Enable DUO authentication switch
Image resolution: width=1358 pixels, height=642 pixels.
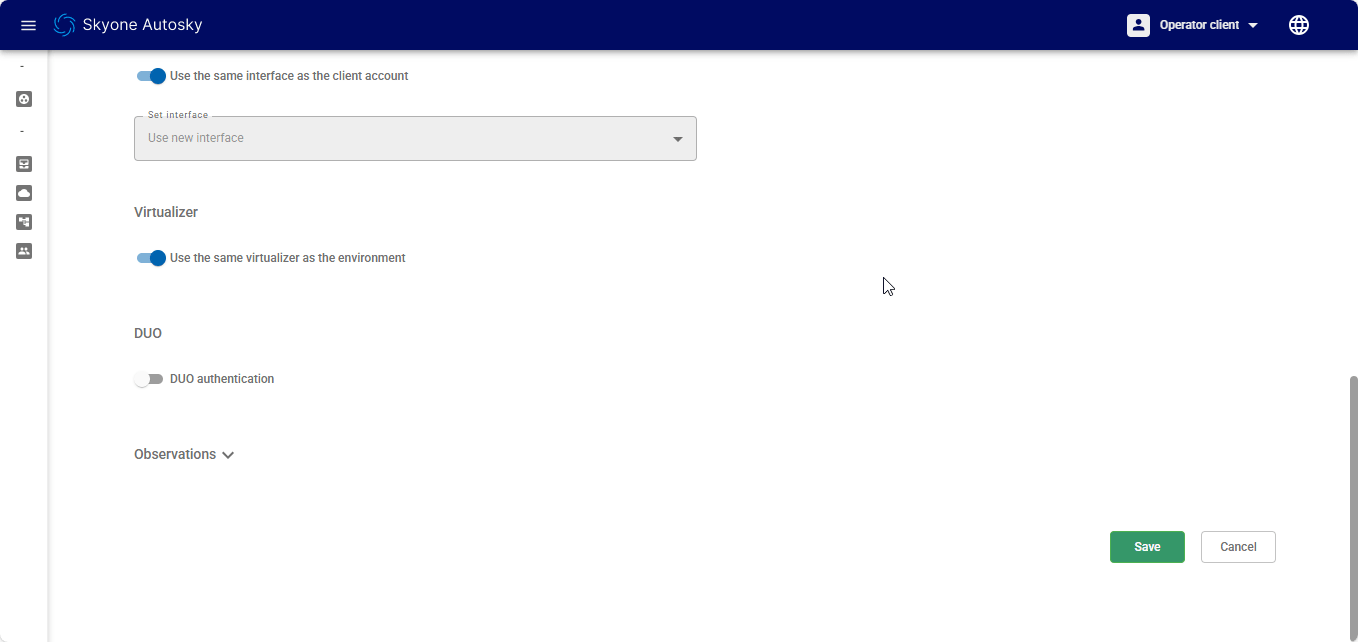149,380
